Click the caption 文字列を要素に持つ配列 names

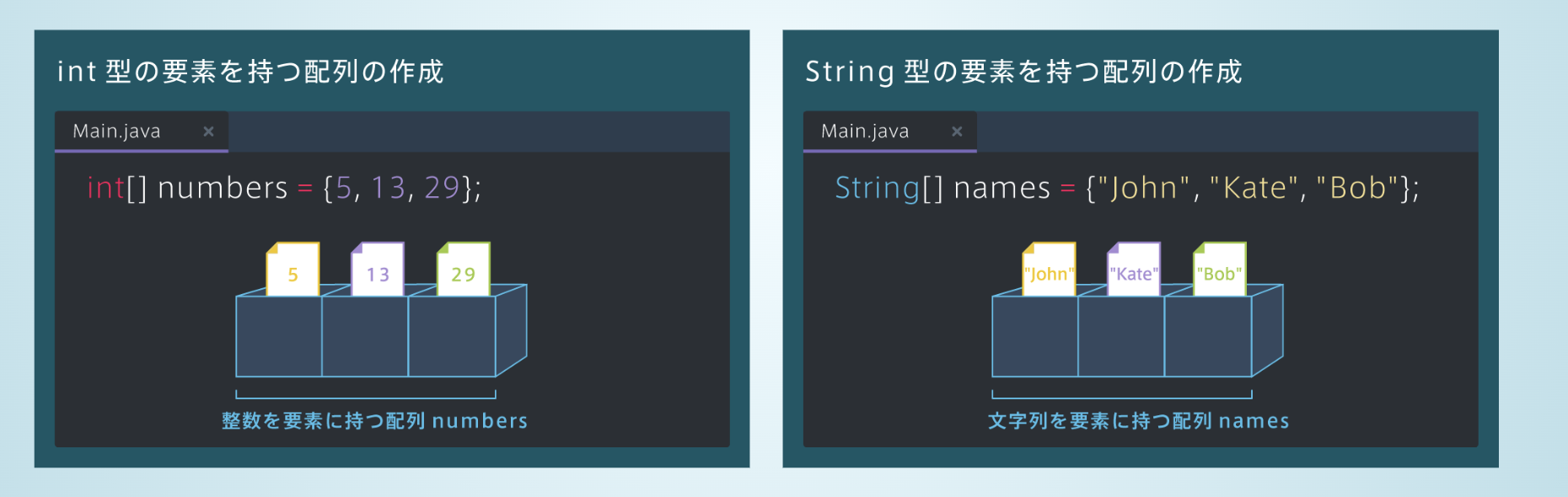(x=1139, y=420)
